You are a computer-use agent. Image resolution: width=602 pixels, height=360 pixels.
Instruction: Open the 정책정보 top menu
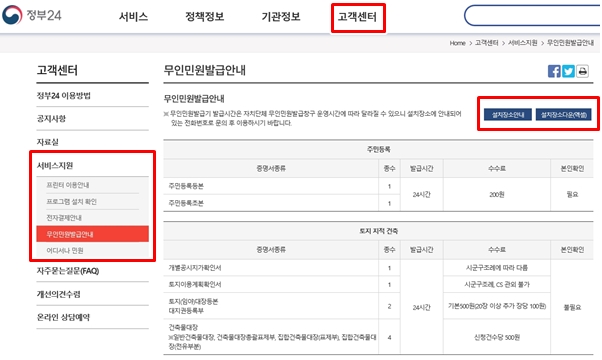pyautogui.click(x=205, y=17)
